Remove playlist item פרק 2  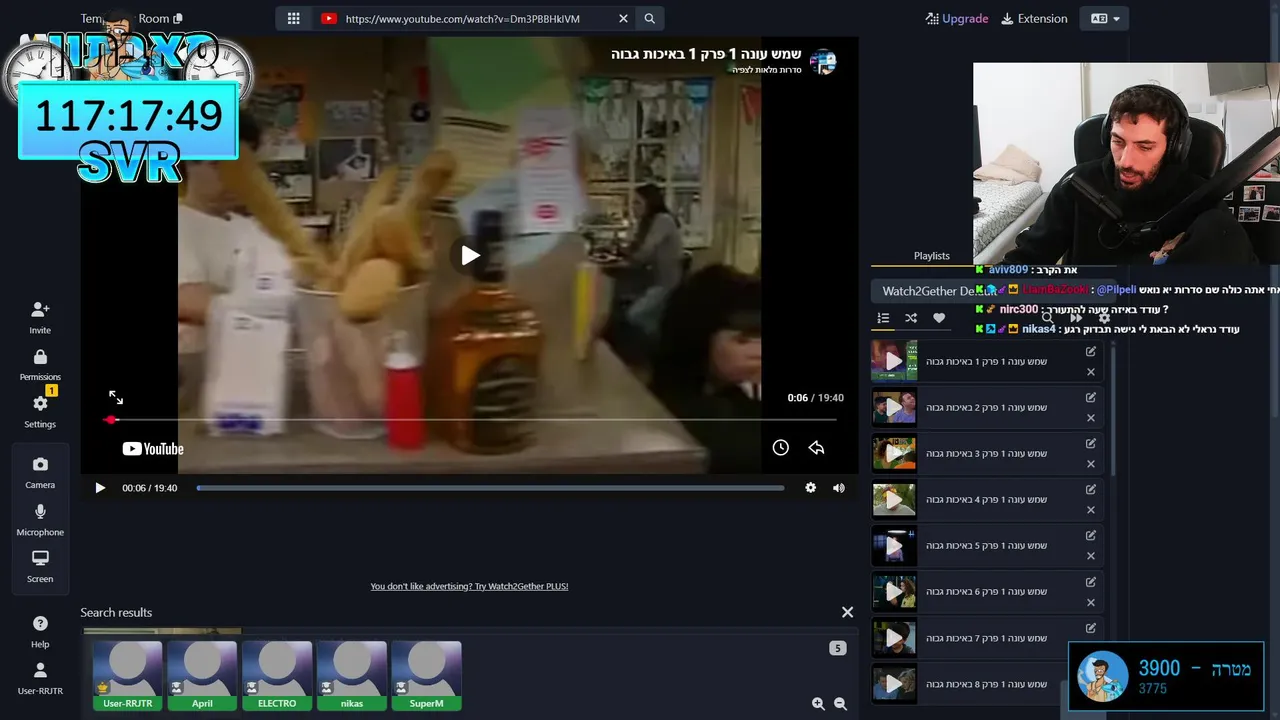pyautogui.click(x=1091, y=418)
